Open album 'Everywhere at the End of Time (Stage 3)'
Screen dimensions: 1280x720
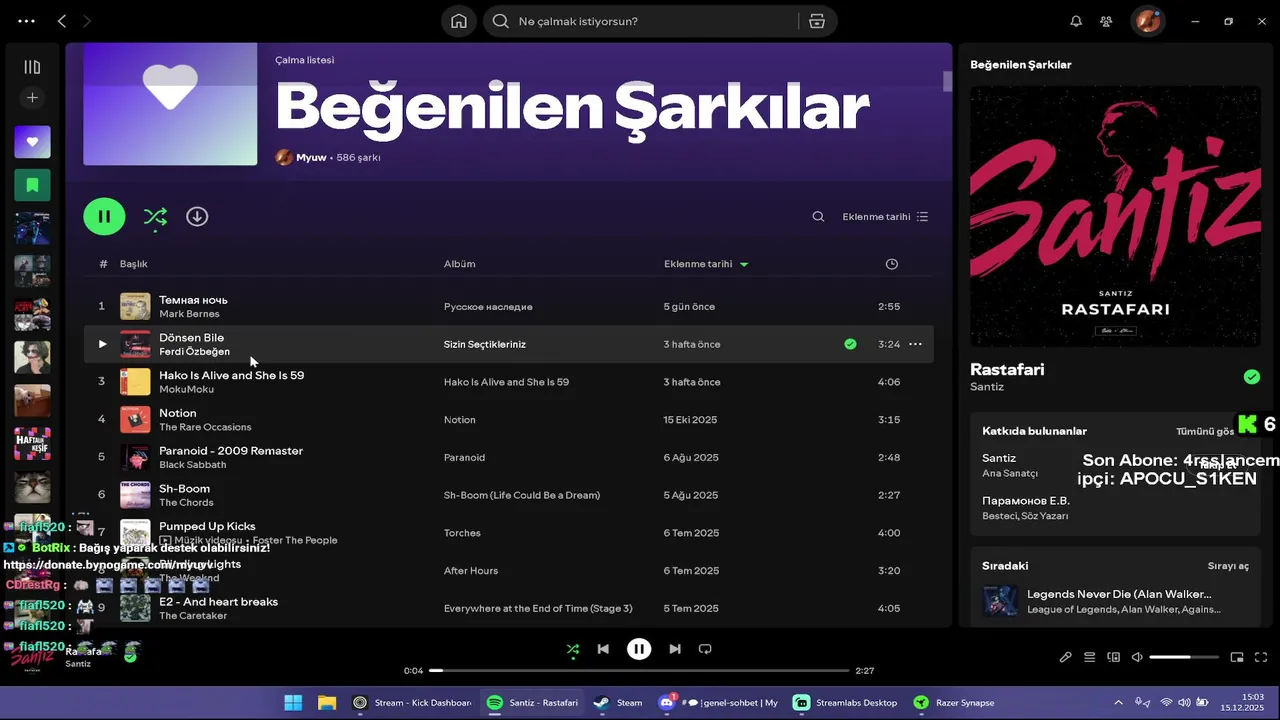click(538, 608)
